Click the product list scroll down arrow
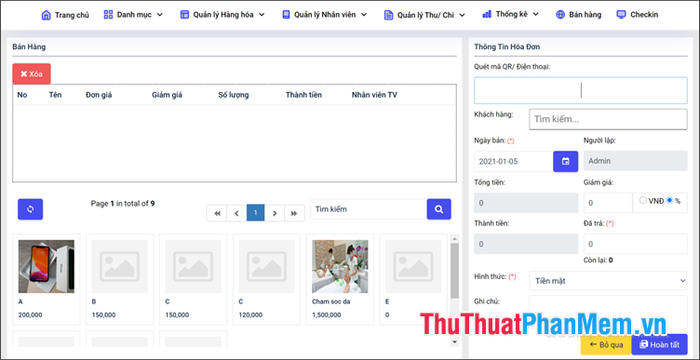This screenshot has height=360, width=700. (454, 342)
